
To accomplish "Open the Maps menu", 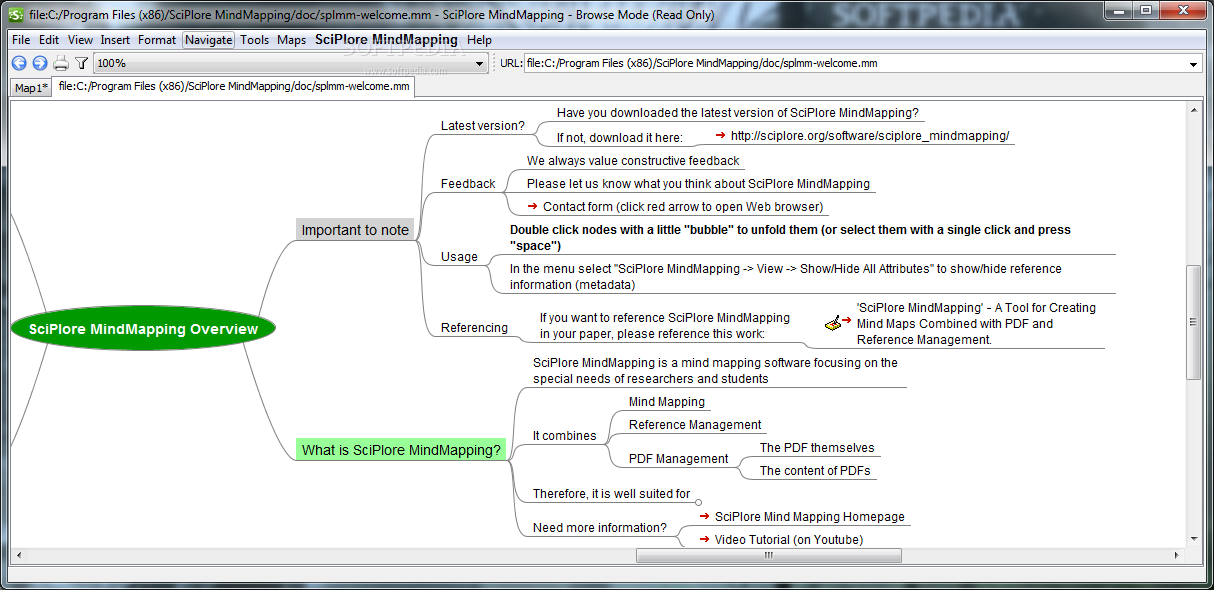I will tap(292, 40).
